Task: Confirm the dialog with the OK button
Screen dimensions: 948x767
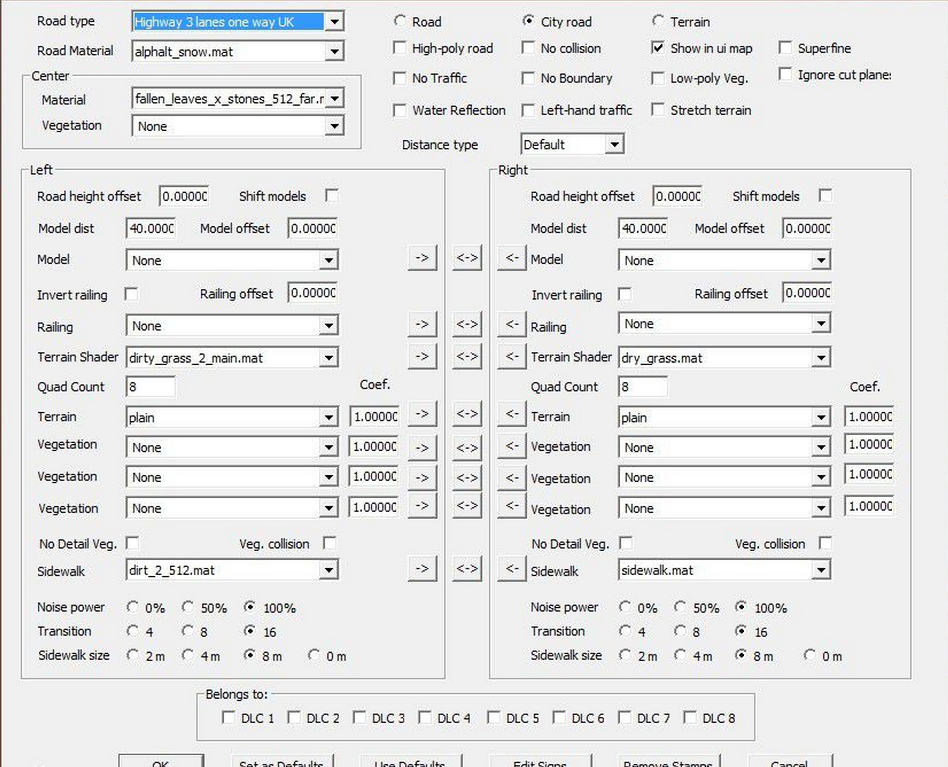Action: coord(161,761)
